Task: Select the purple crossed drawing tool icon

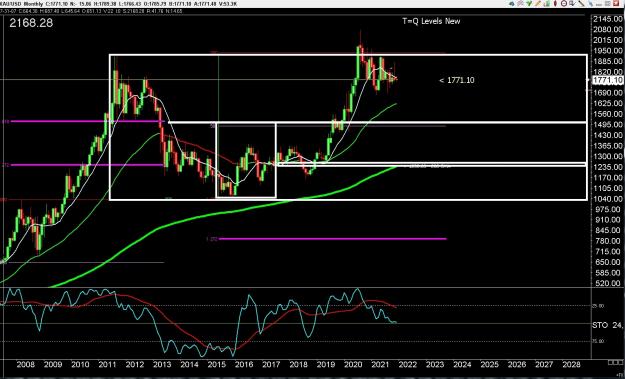Action: (x=520, y=4)
